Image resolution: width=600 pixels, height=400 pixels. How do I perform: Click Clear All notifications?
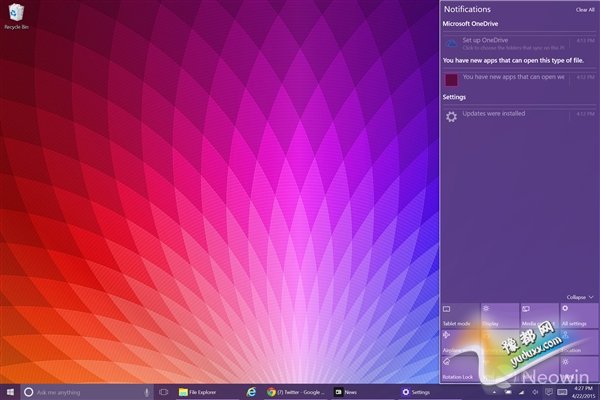(x=585, y=9)
